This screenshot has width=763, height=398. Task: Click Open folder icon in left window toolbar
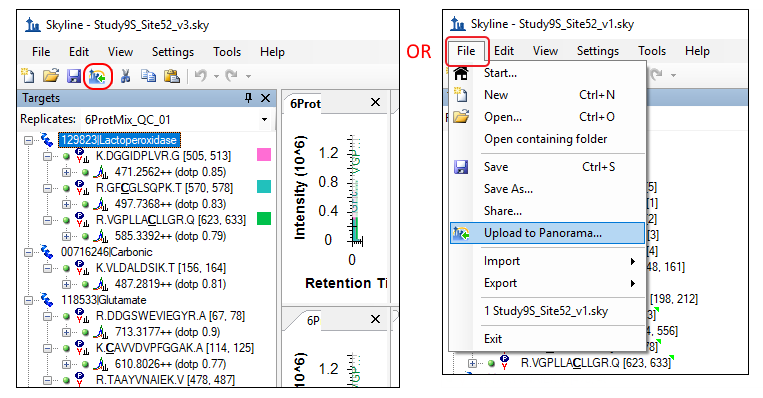51,76
